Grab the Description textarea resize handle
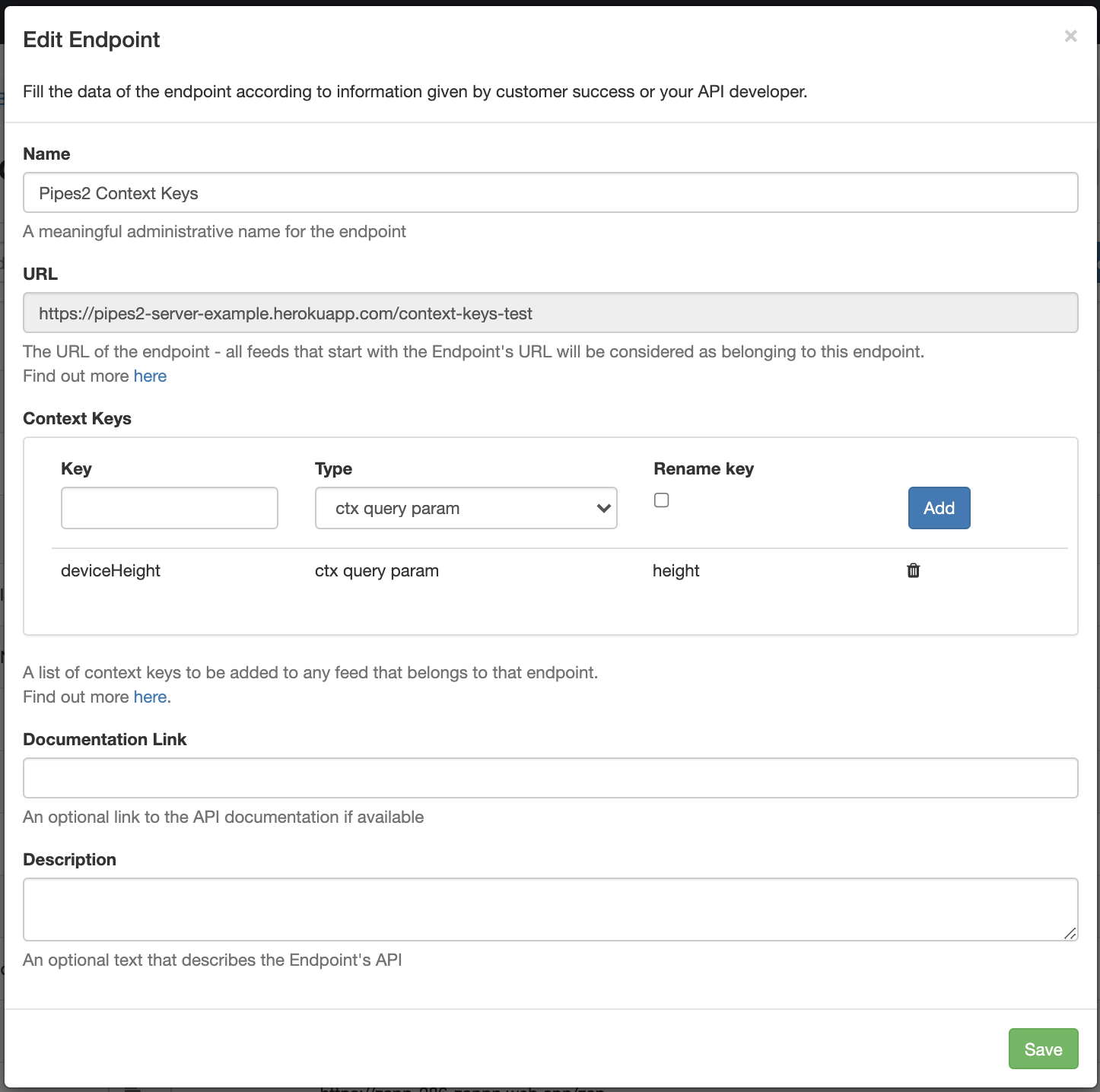 (x=1070, y=933)
